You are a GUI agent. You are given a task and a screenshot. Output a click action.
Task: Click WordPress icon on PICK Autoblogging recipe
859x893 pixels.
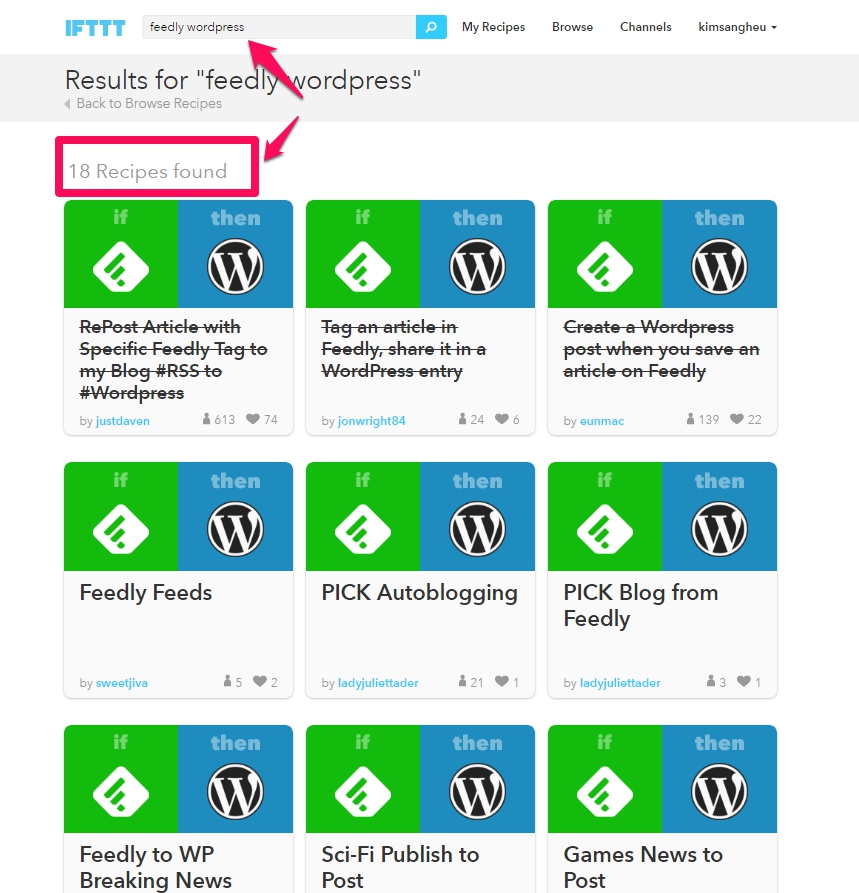click(x=477, y=529)
